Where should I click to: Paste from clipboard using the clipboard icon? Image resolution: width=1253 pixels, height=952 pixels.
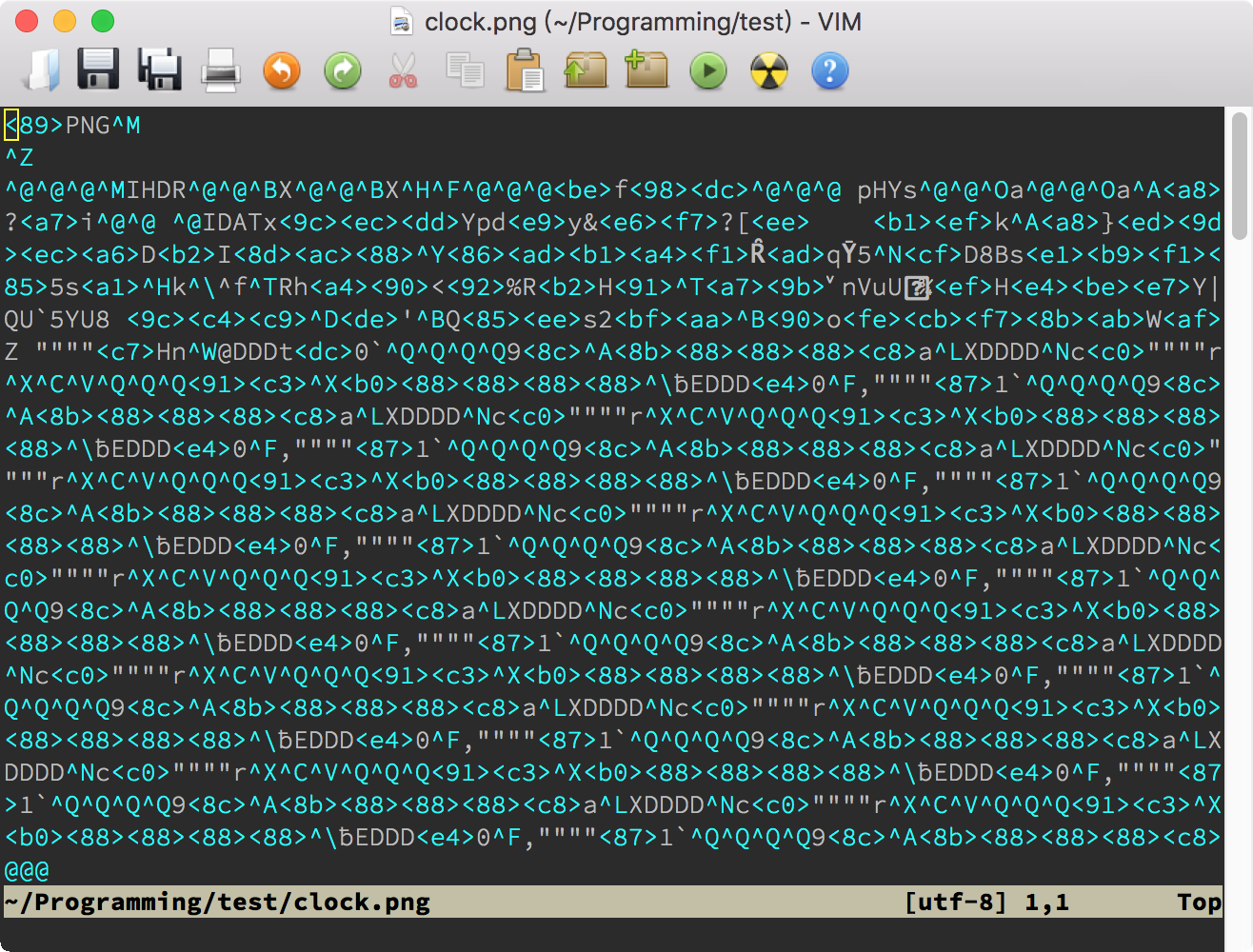[525, 70]
